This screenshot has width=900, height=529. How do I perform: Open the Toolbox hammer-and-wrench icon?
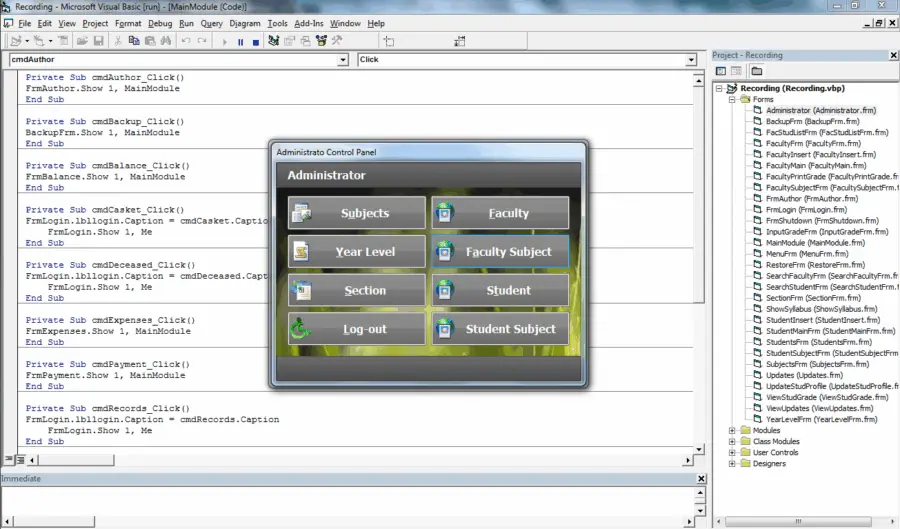(x=338, y=41)
